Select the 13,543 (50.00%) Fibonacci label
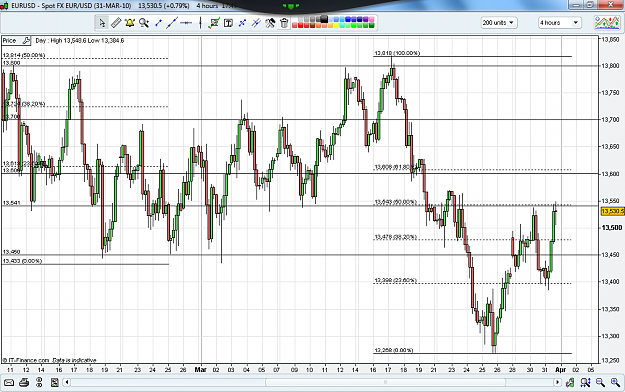Screen dimensions: 625x392 395,202
